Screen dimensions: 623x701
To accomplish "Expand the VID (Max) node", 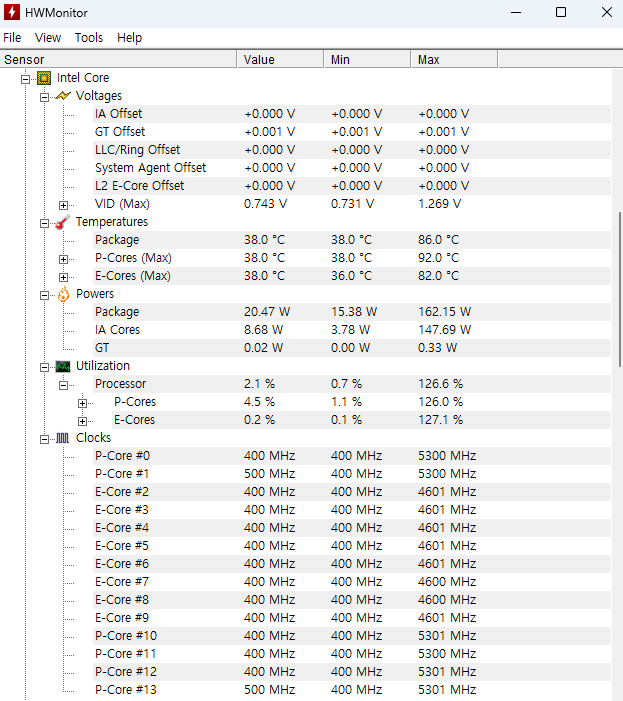I will (x=63, y=205).
